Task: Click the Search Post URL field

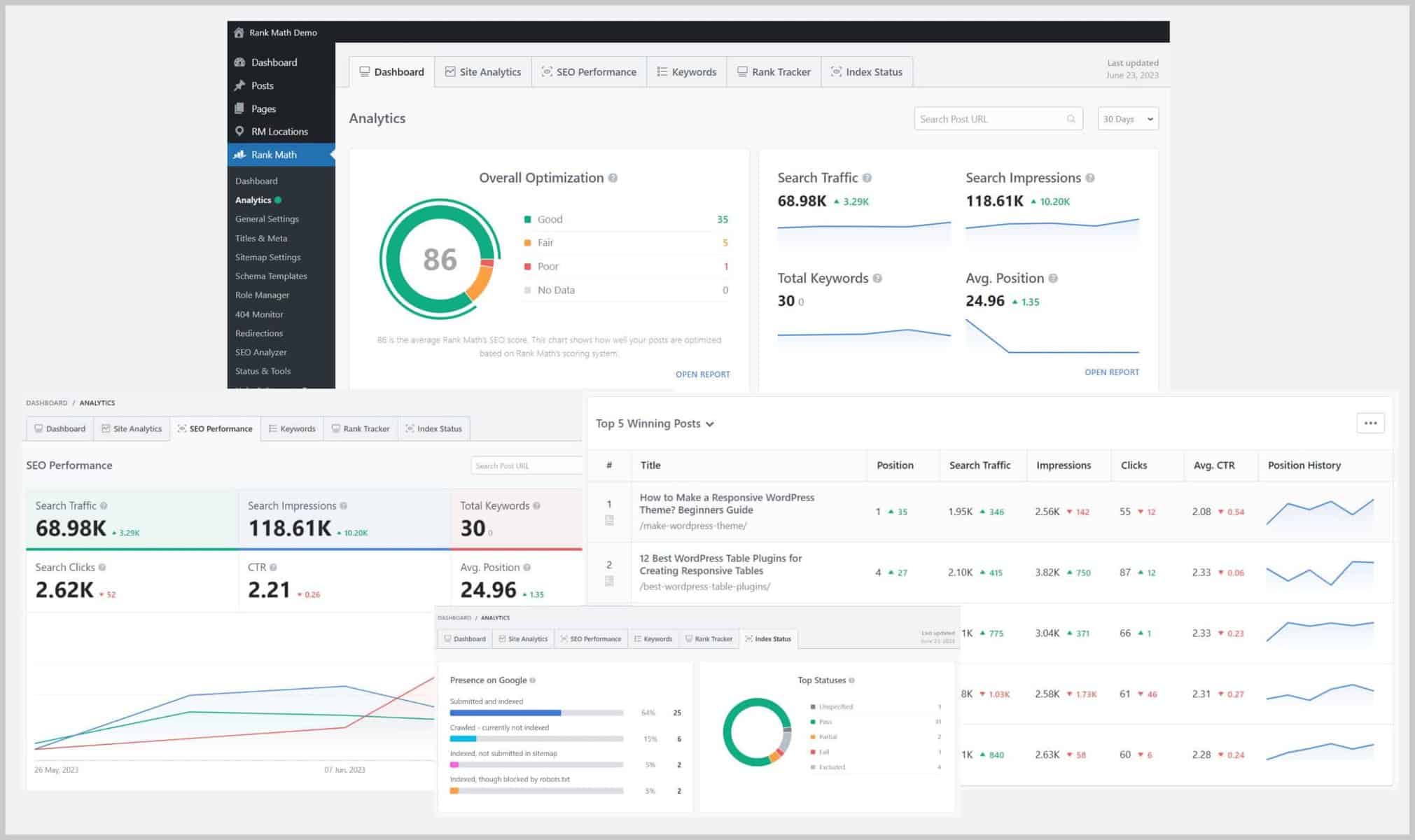Action: click(987, 119)
